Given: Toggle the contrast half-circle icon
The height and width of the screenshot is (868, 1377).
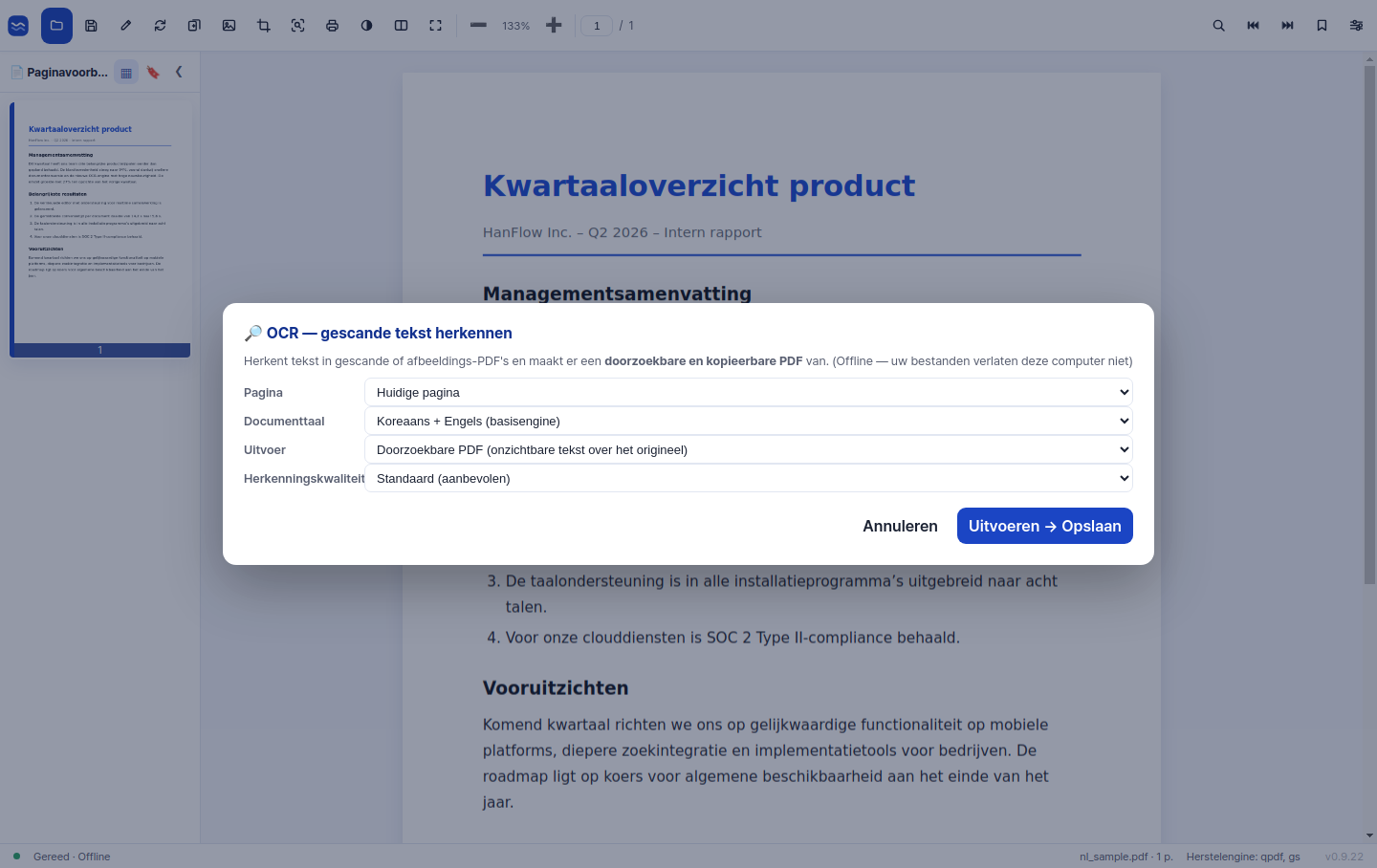Looking at the screenshot, I should coord(366,26).
